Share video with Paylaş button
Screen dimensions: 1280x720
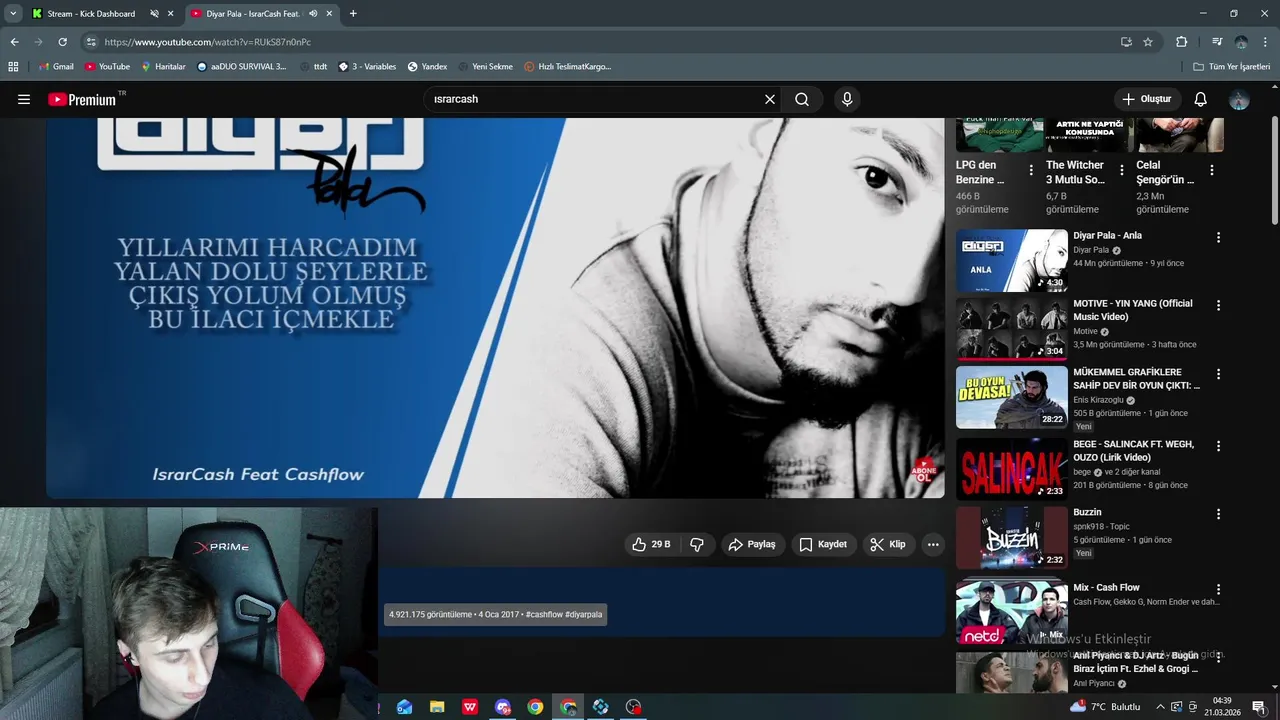click(752, 544)
